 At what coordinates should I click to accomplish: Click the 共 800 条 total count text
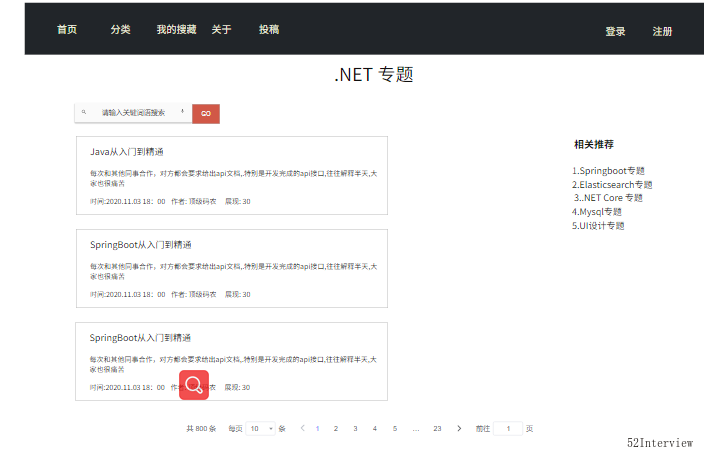coord(201,428)
